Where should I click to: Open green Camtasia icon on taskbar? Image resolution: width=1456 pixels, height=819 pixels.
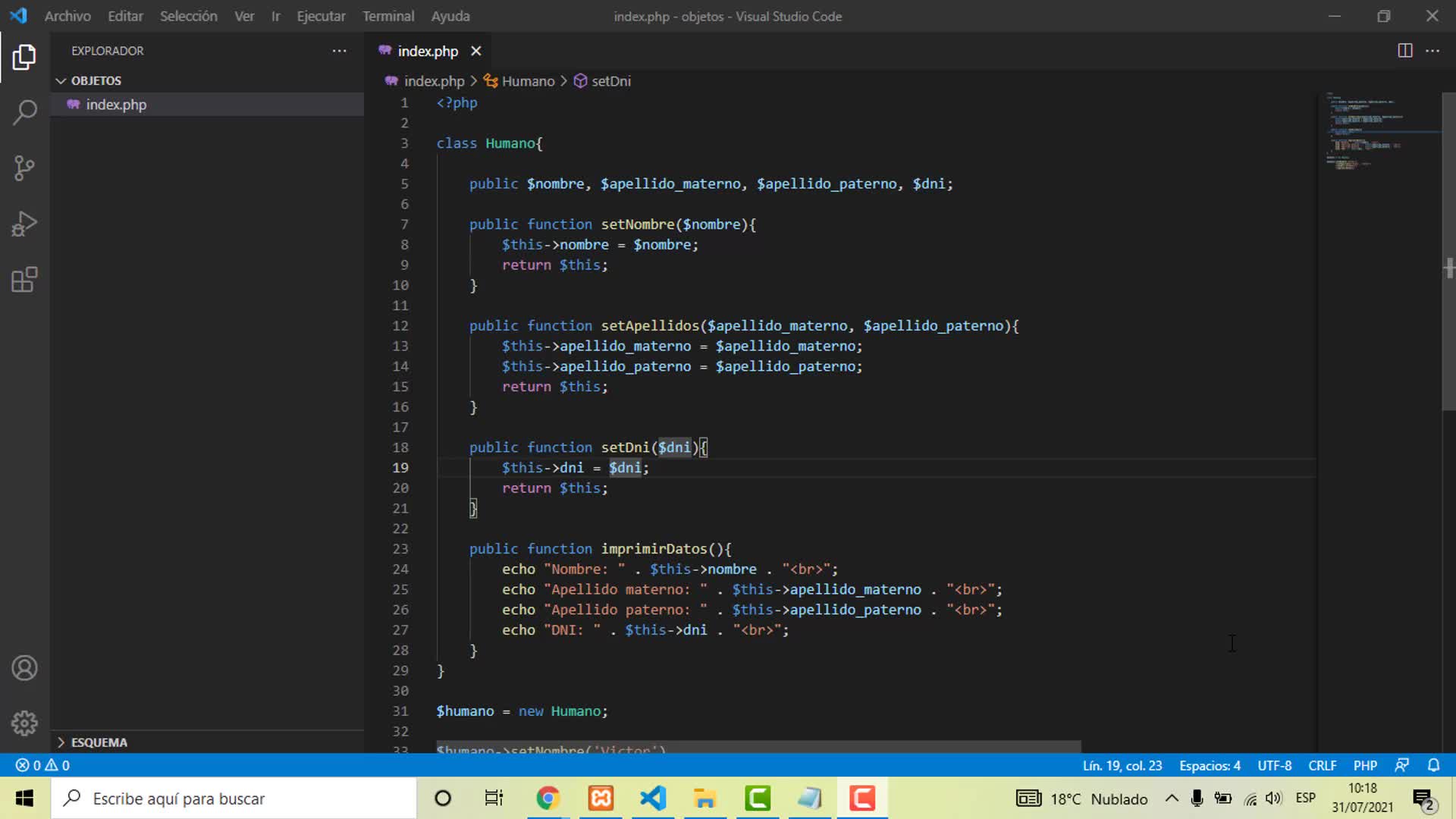point(758,799)
